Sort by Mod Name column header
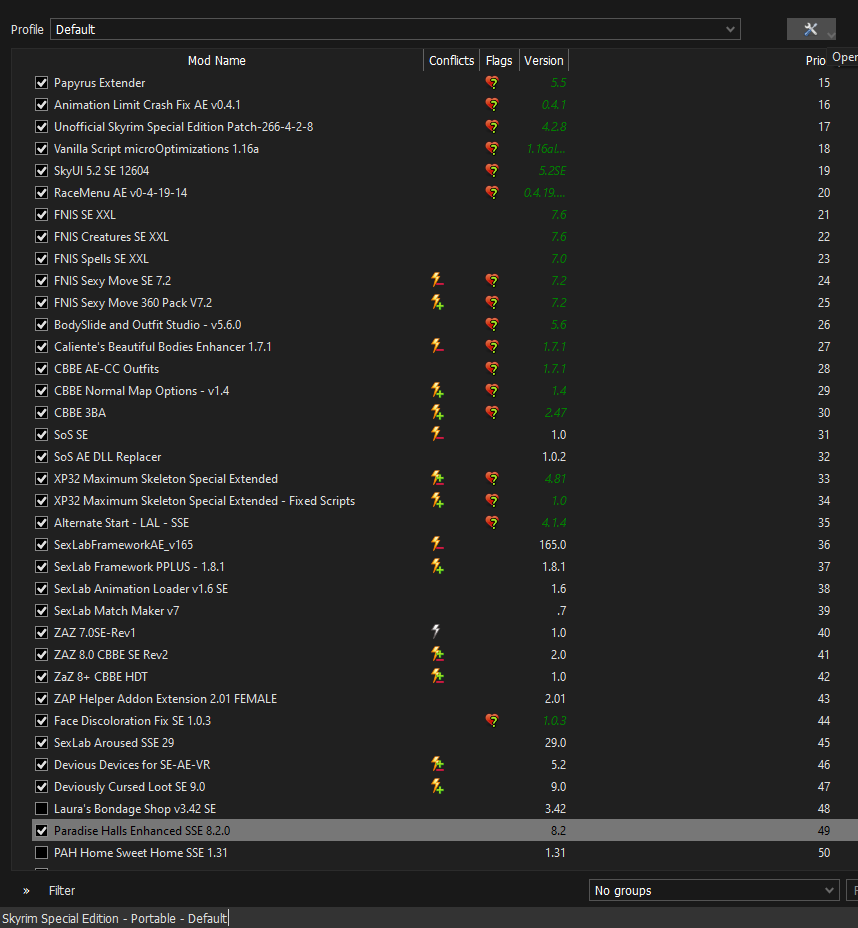 coord(217,60)
